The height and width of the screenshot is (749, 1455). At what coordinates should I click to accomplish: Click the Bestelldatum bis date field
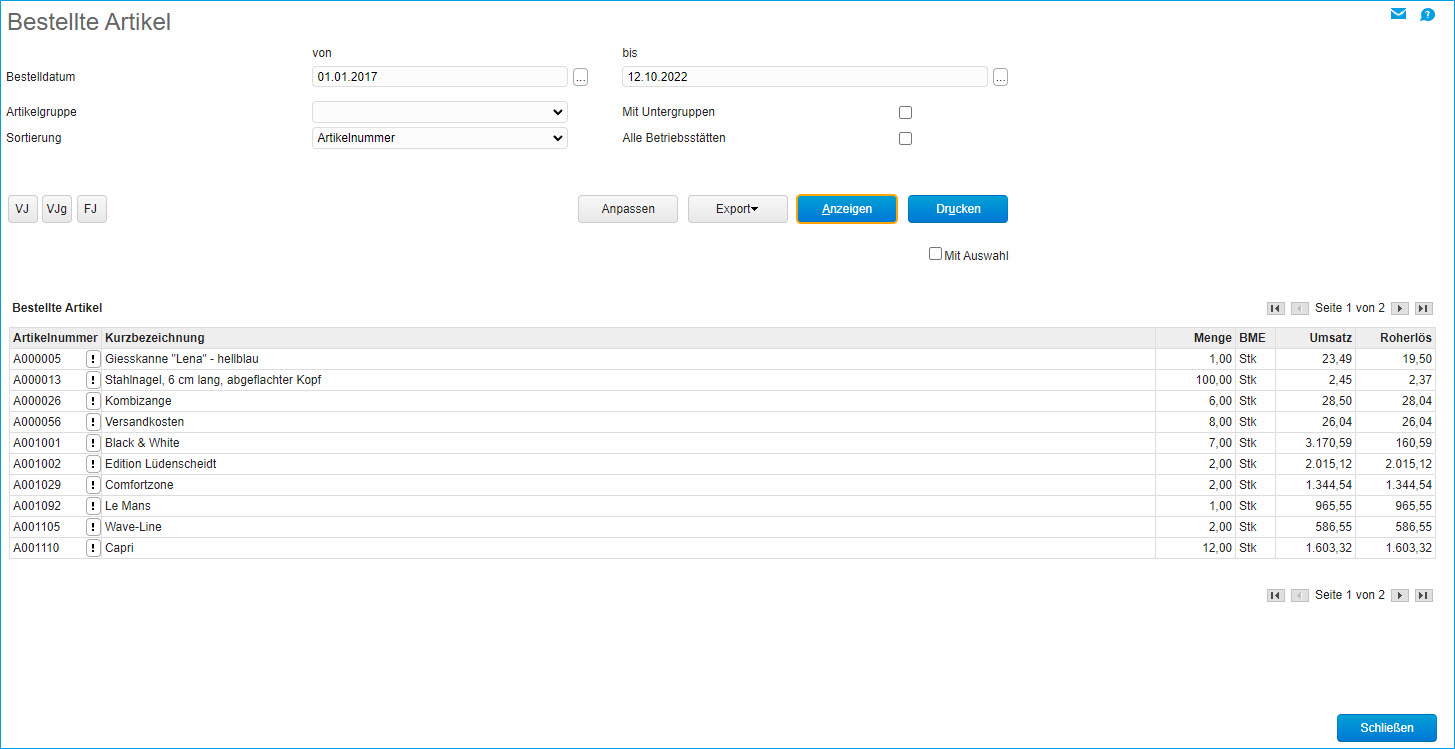804,77
